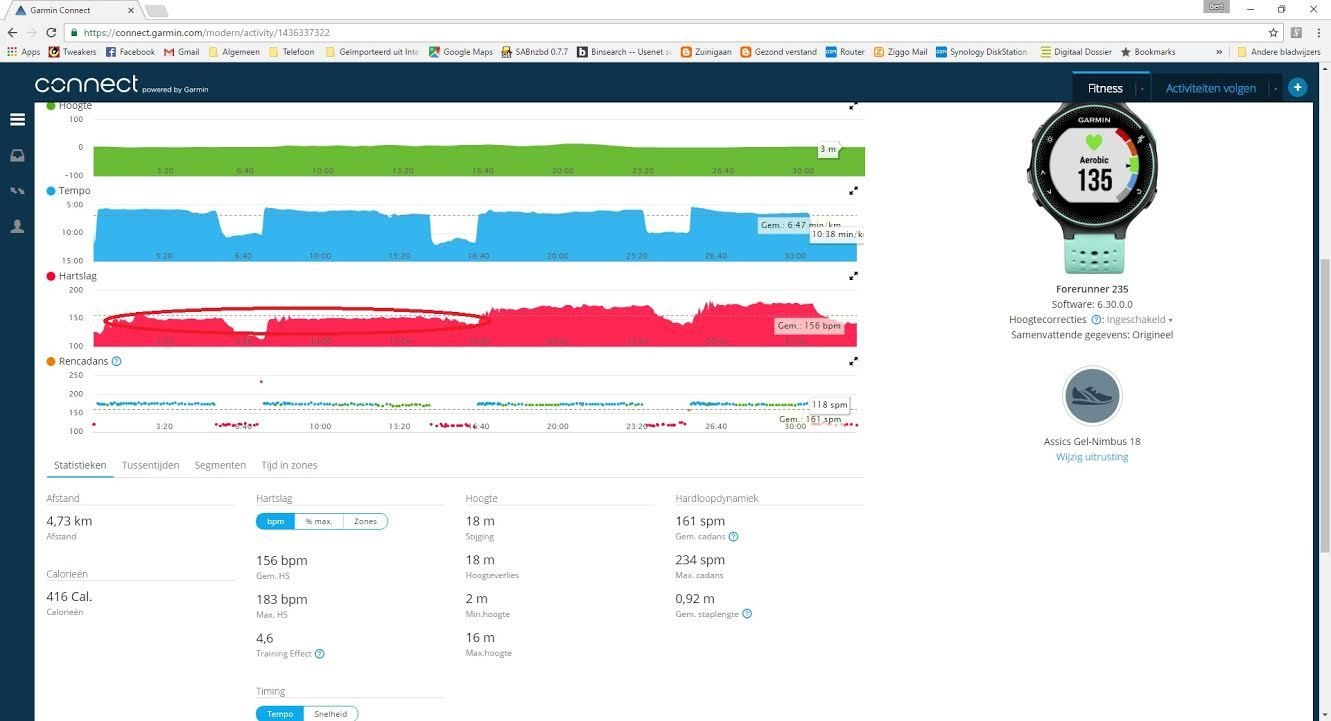Open the Andere bladwijzers folder
1331x721 pixels.
point(1279,52)
